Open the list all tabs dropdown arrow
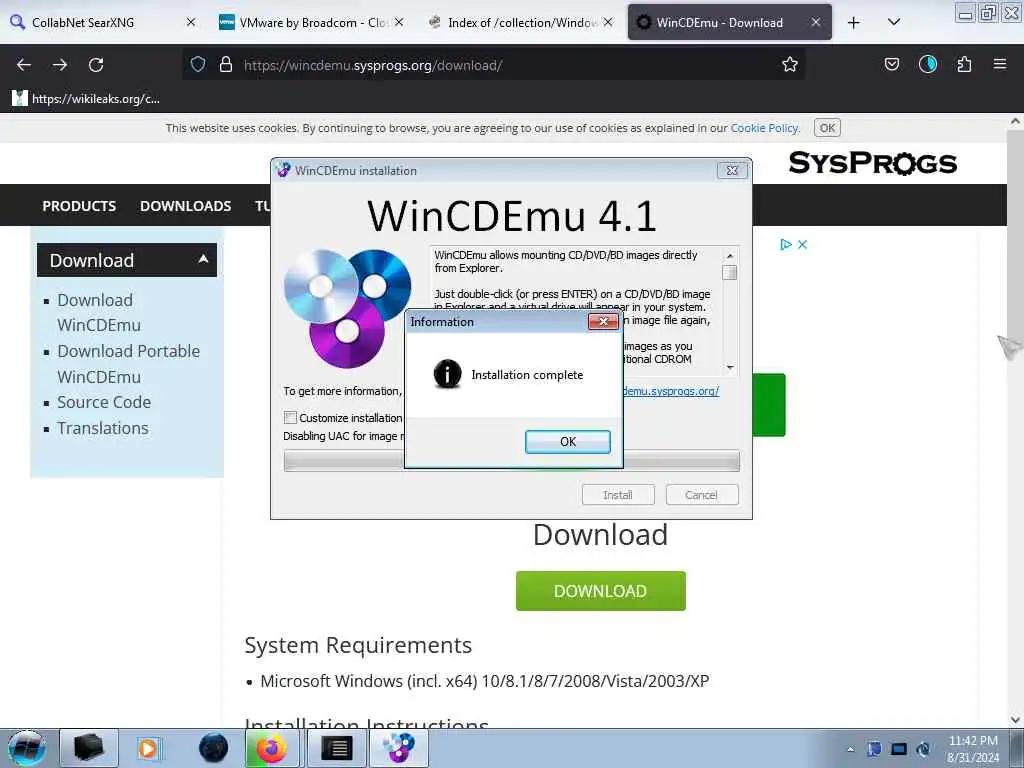Image resolution: width=1024 pixels, height=768 pixels. pyautogui.click(x=894, y=22)
